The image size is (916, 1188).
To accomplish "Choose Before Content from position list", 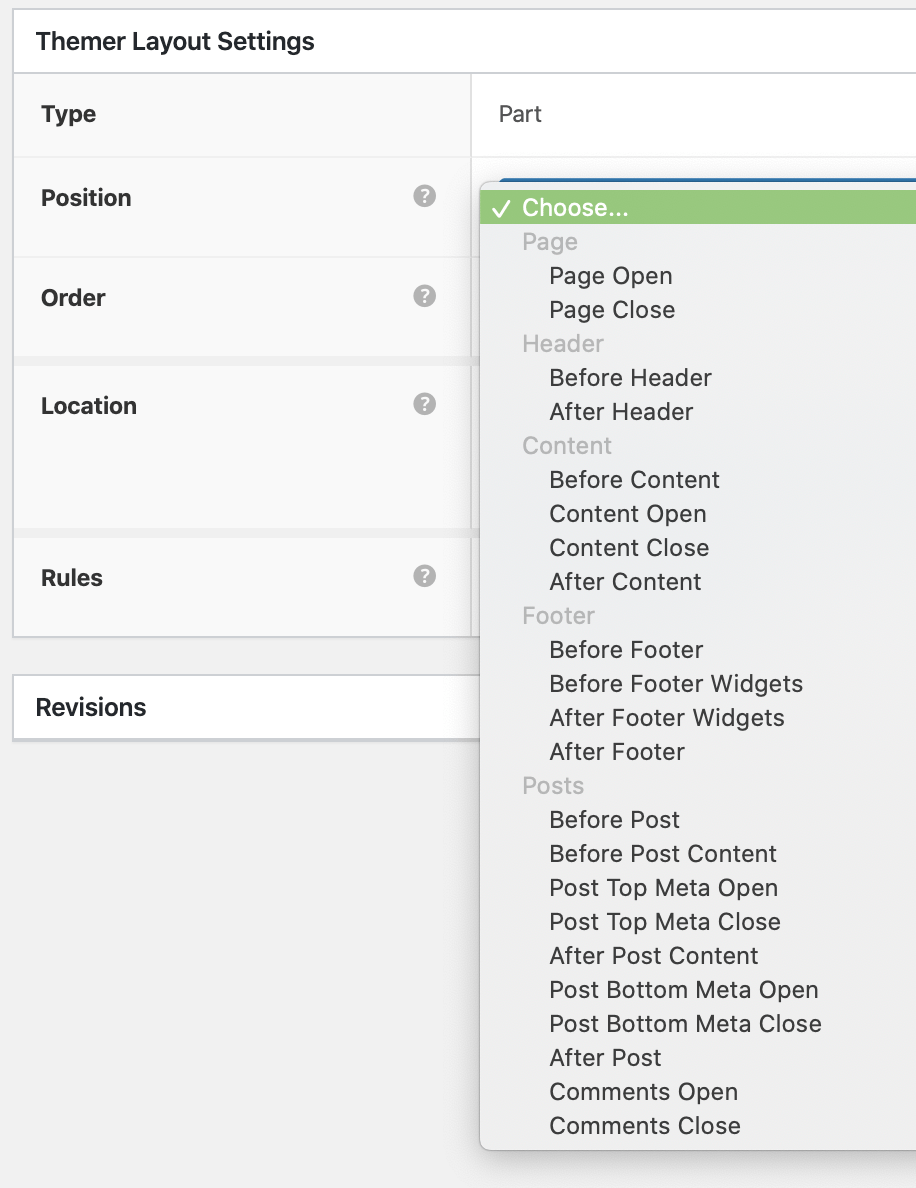I will coord(634,480).
